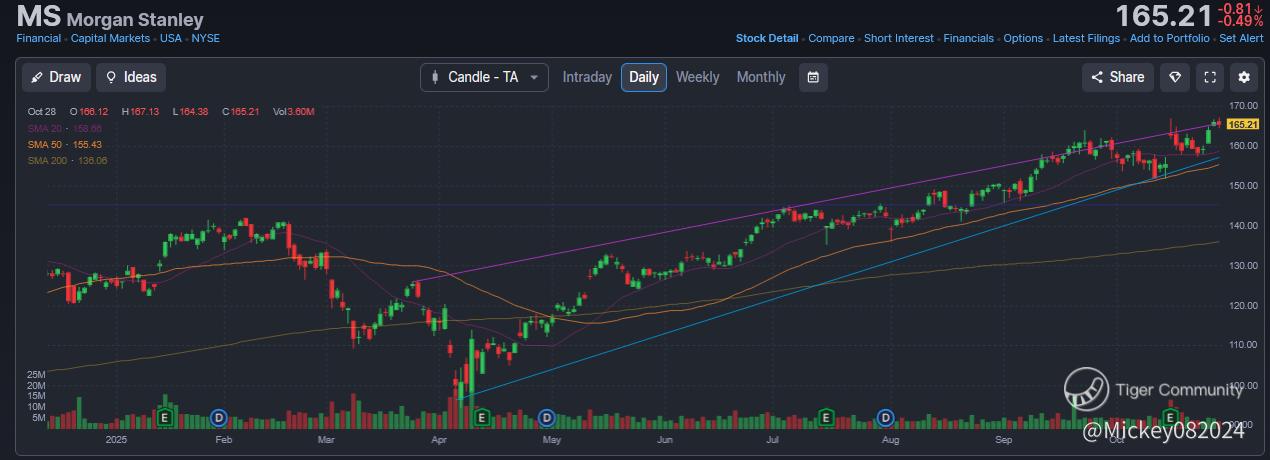
Task: Switch to Intraday timeframe
Action: 587,77
